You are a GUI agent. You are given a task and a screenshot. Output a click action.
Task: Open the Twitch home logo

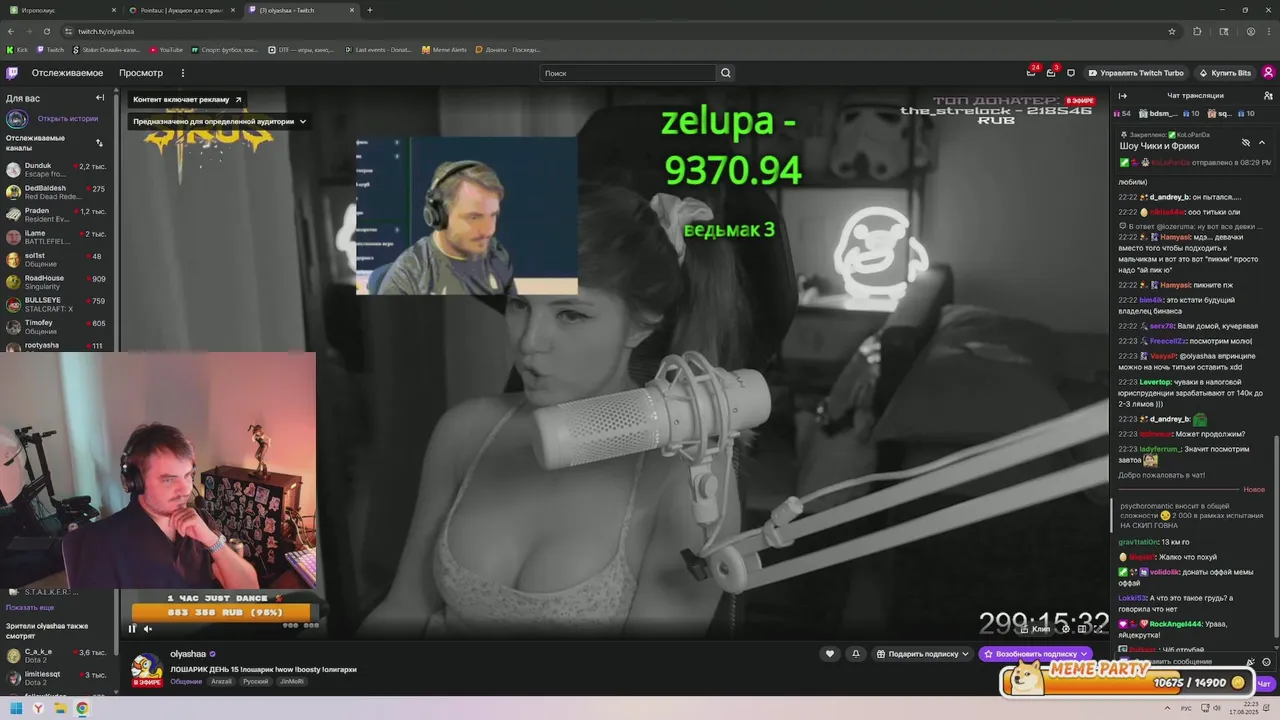pos(12,73)
